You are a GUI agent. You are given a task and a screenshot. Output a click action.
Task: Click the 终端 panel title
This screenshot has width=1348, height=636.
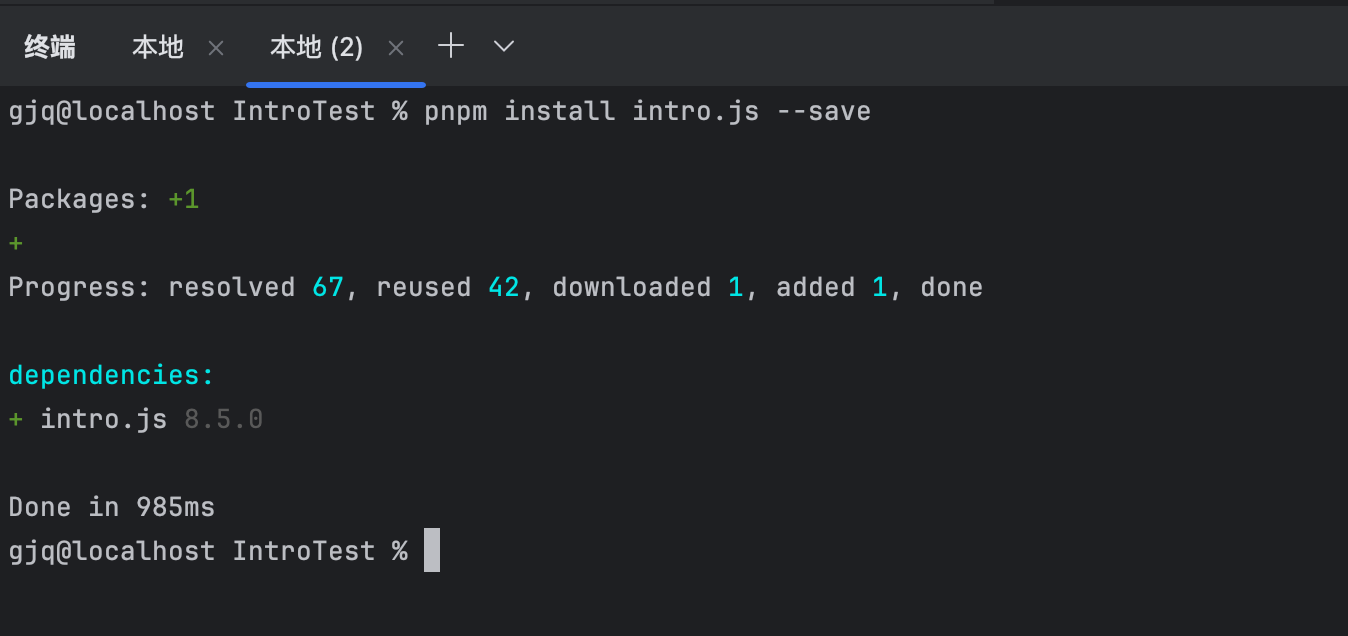coord(50,47)
